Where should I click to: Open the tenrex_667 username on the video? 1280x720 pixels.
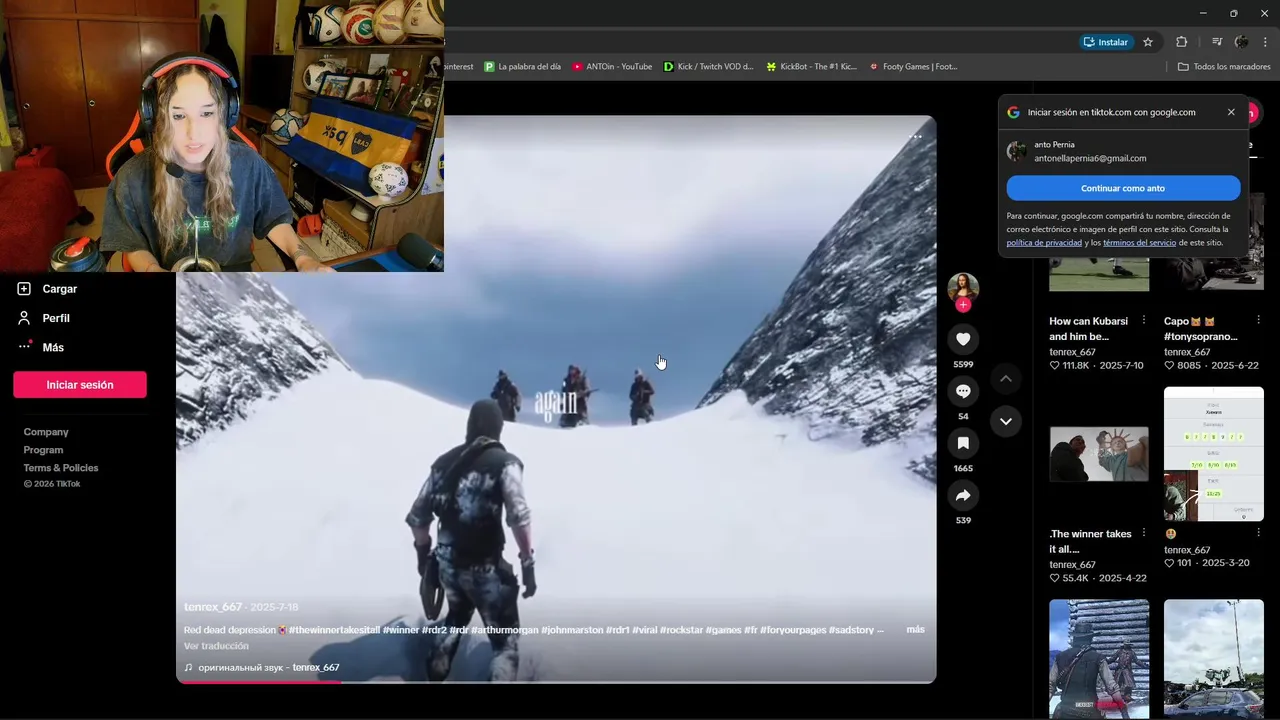coord(213,607)
